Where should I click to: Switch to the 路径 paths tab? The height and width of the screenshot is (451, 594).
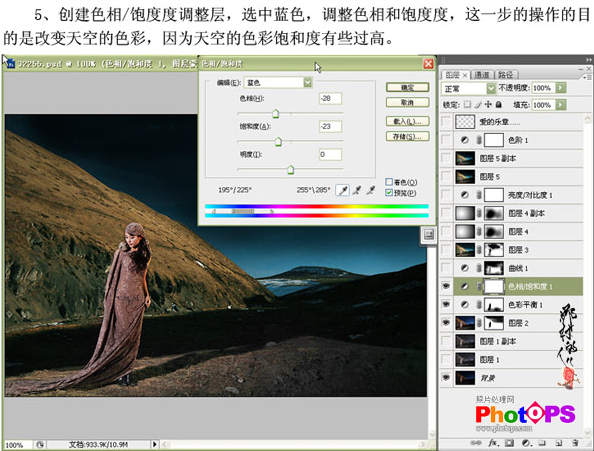[505, 75]
